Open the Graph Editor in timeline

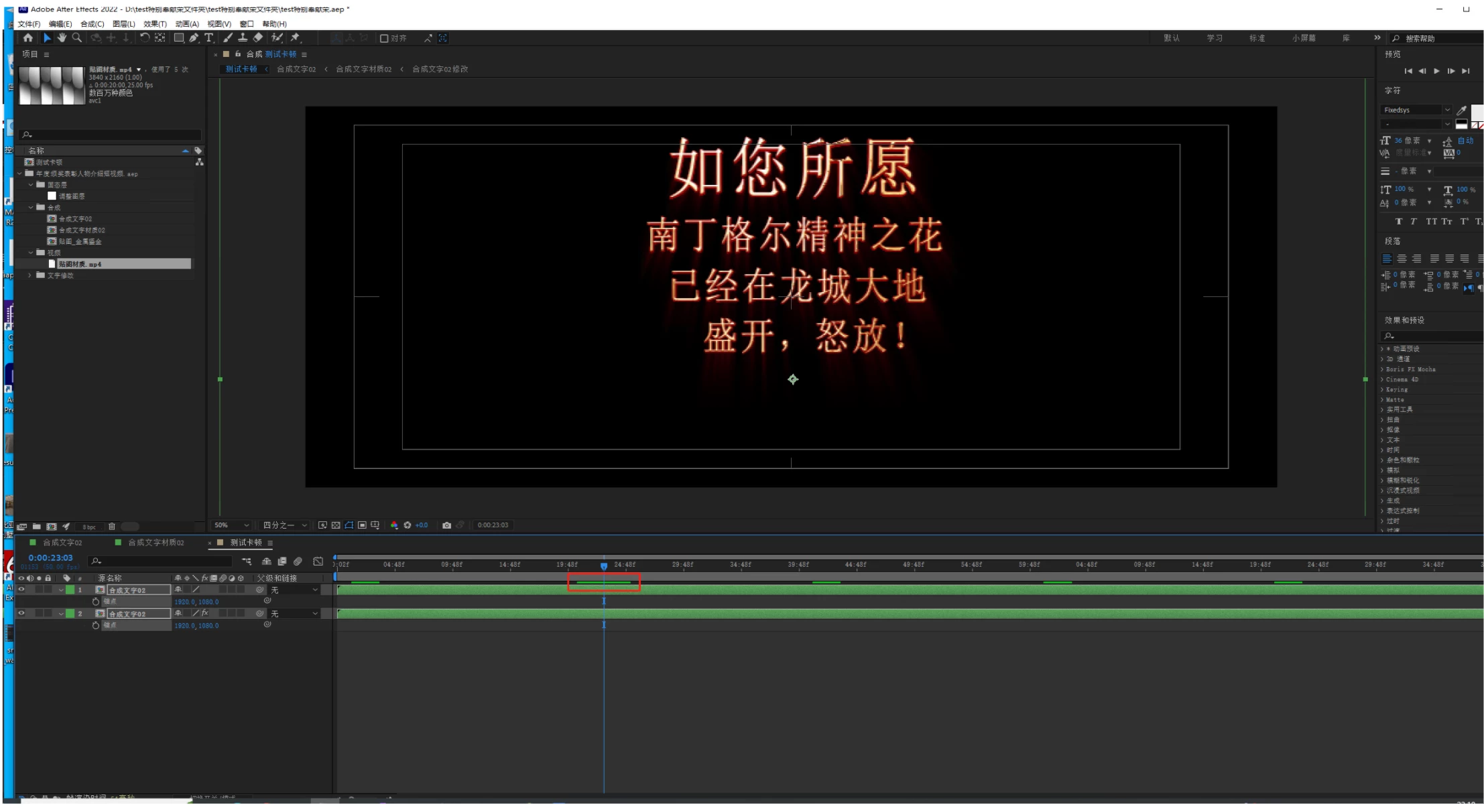tap(318, 561)
